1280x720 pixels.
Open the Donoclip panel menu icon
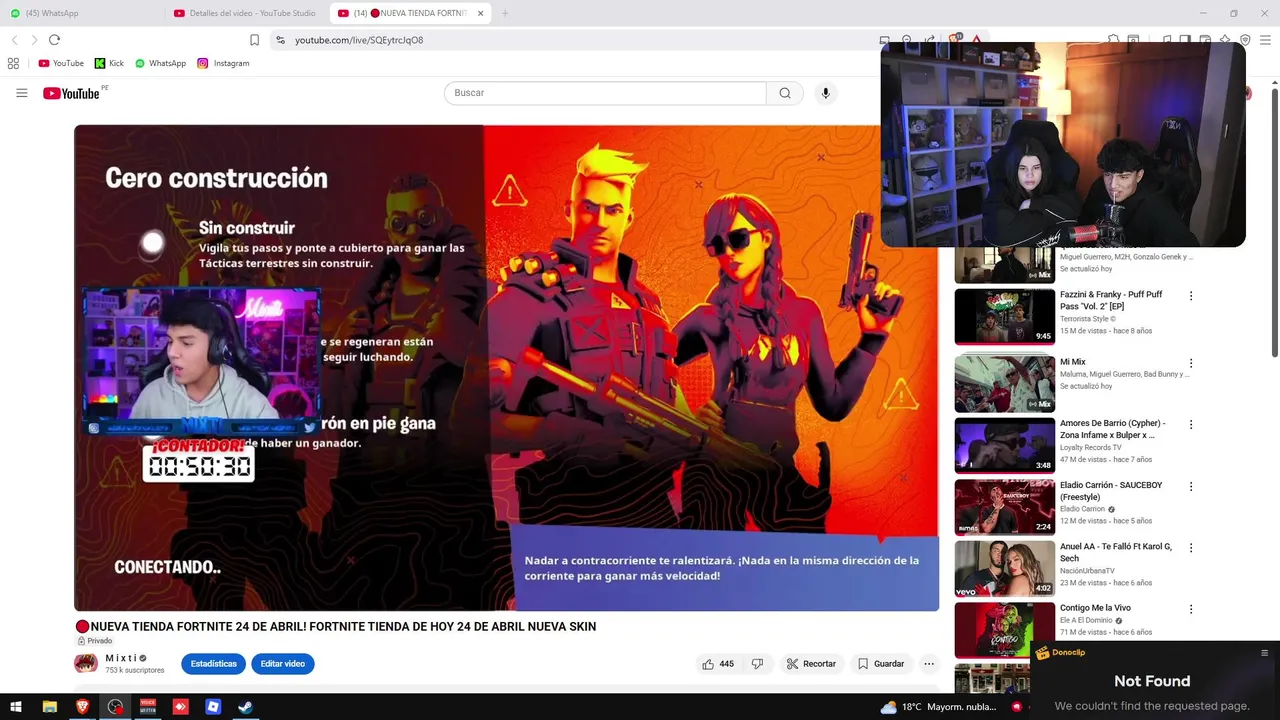click(1264, 653)
